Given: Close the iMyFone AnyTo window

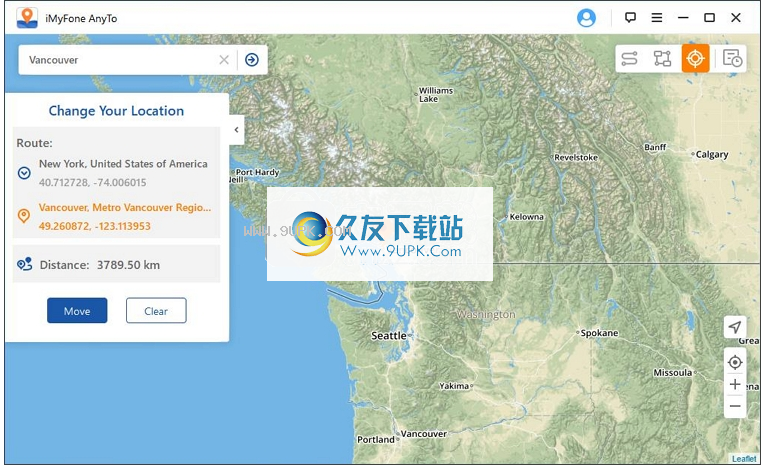Looking at the screenshot, I should [736, 18].
